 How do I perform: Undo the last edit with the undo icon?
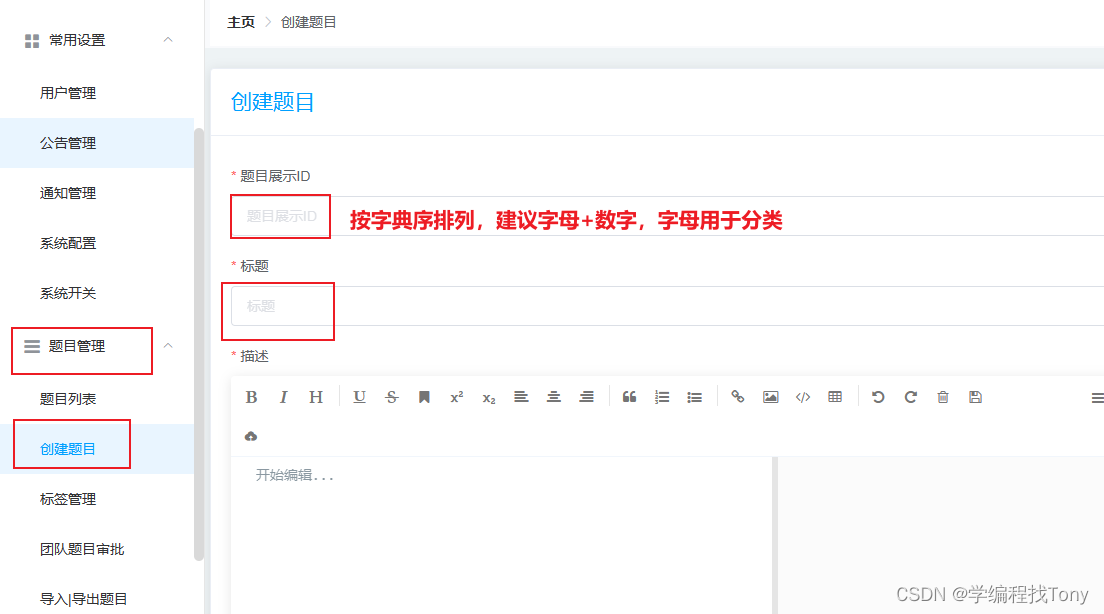point(878,396)
